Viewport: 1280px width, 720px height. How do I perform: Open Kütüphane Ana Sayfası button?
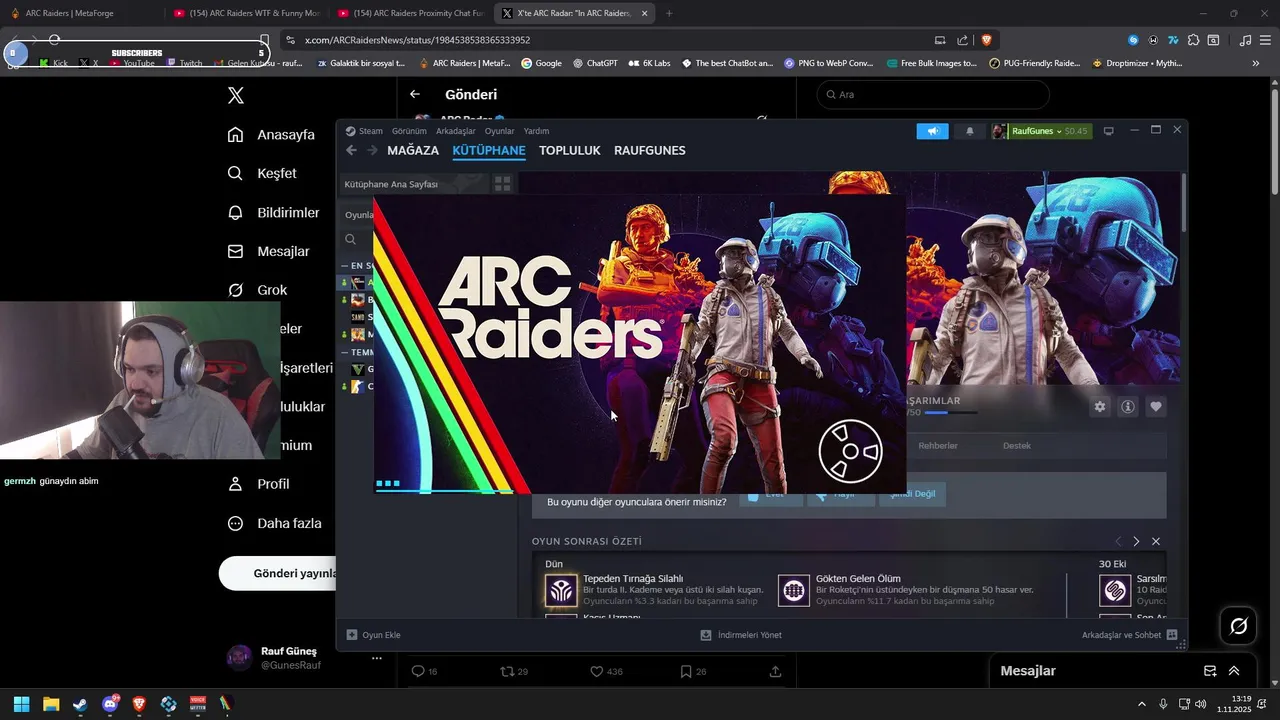pyautogui.click(x=412, y=184)
